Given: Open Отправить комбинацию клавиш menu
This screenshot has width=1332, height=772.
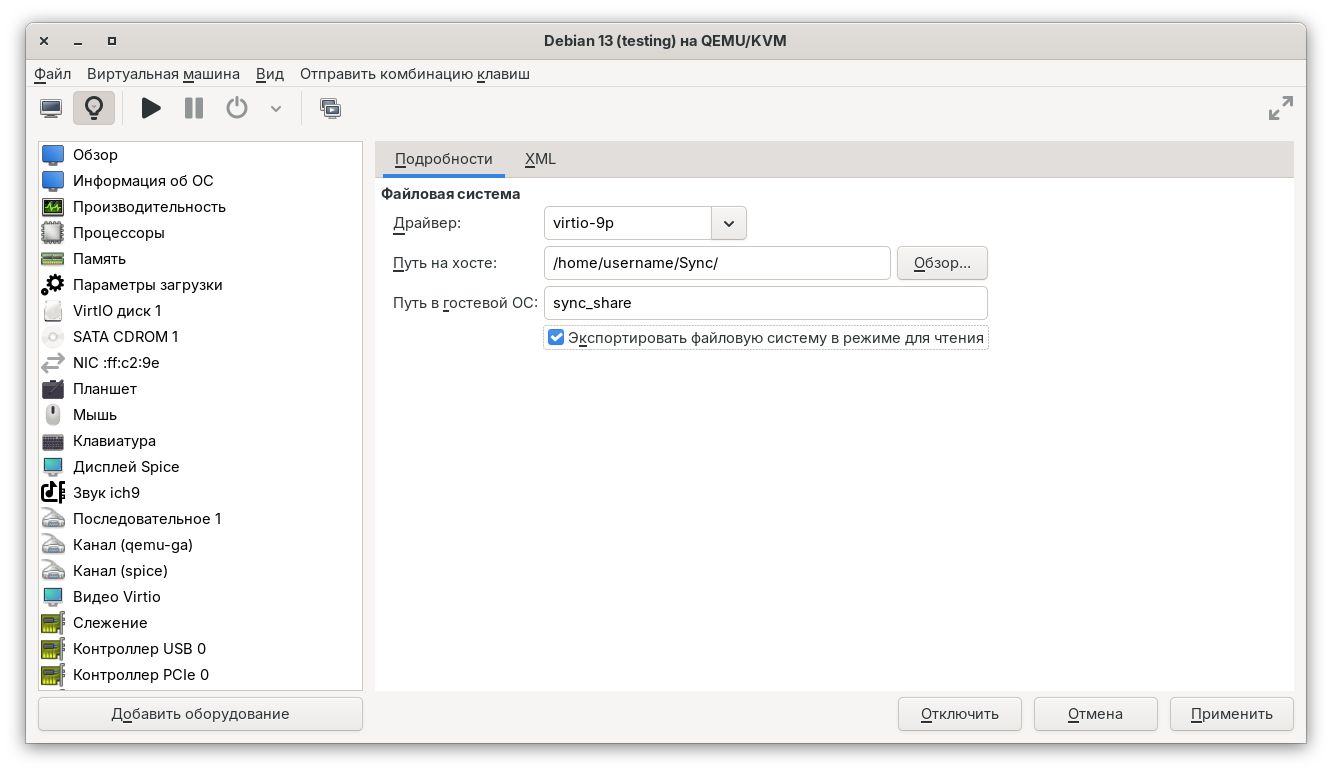Looking at the screenshot, I should click(415, 74).
